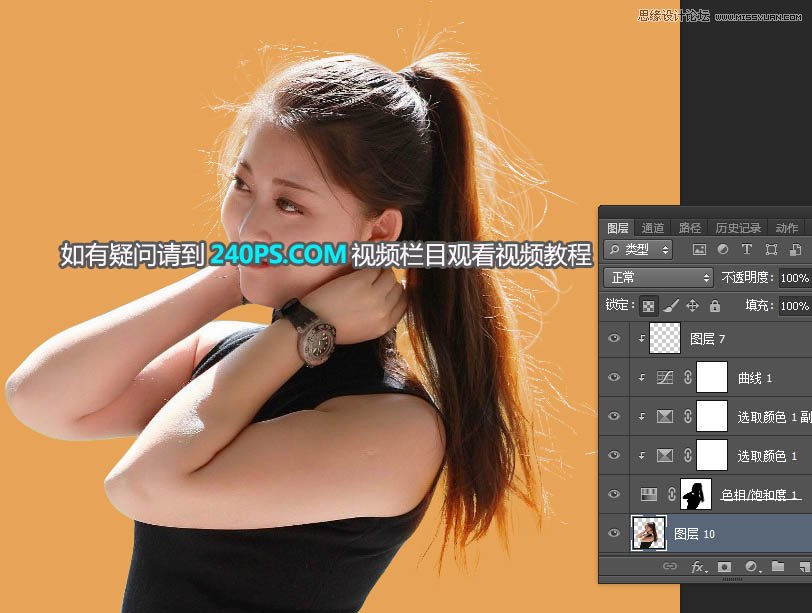Click the selective color icon on 选取颜色 1 副本
The image size is (812, 613).
665,416
